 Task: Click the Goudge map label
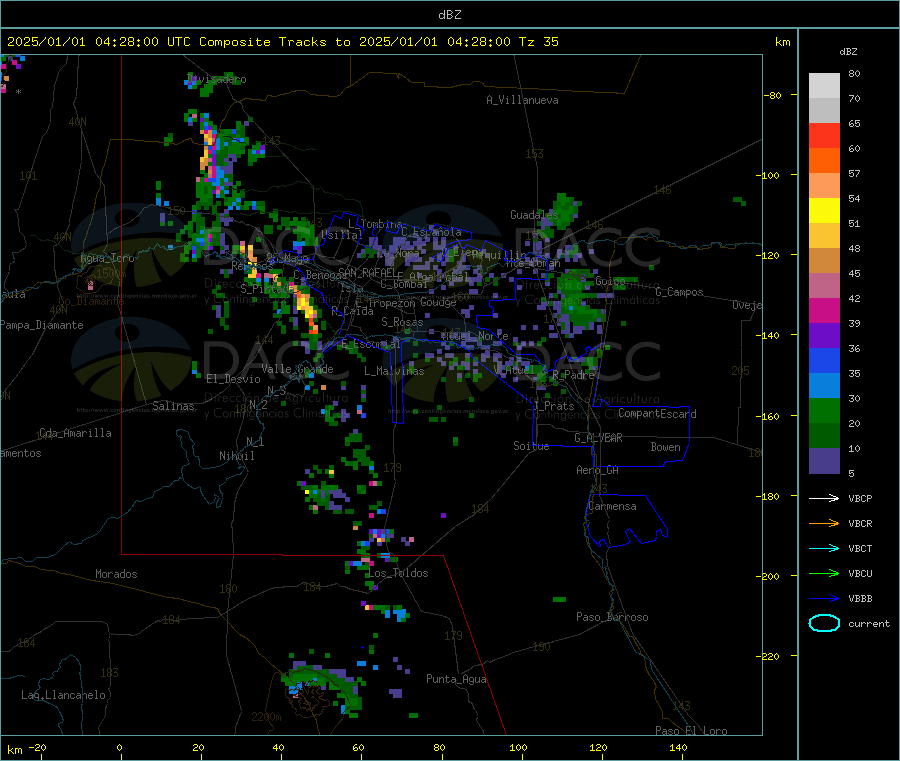tap(438, 302)
